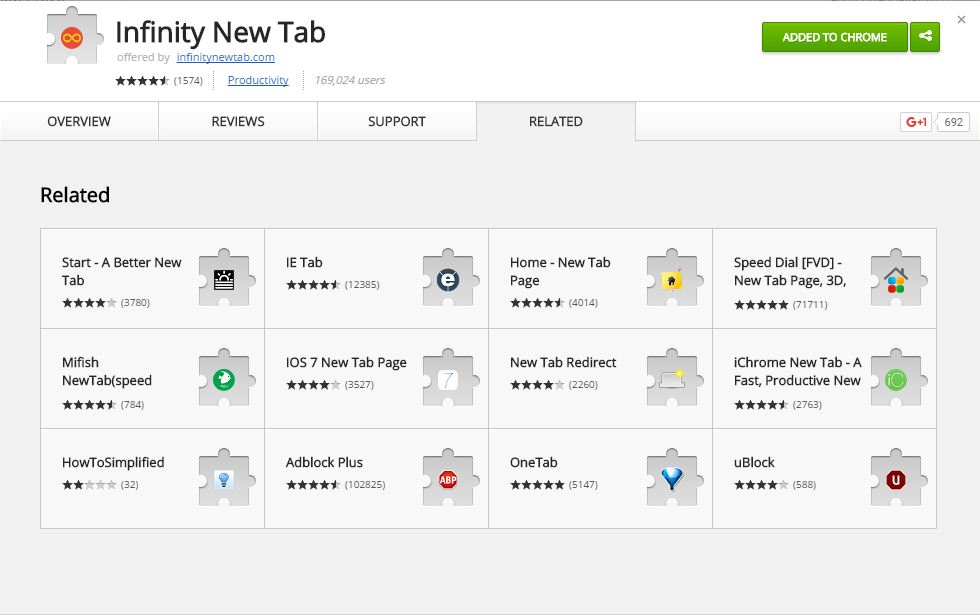Open the IOS 7 New Tab Page title

click(x=346, y=362)
